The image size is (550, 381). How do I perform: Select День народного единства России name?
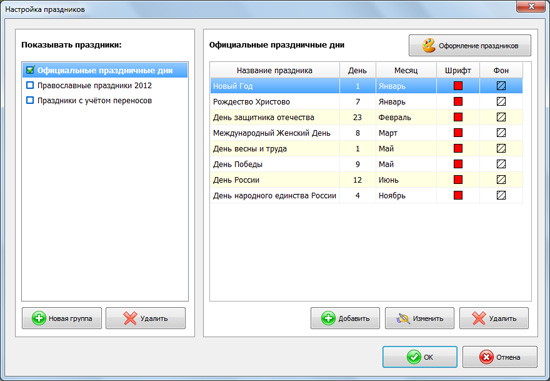click(275, 195)
